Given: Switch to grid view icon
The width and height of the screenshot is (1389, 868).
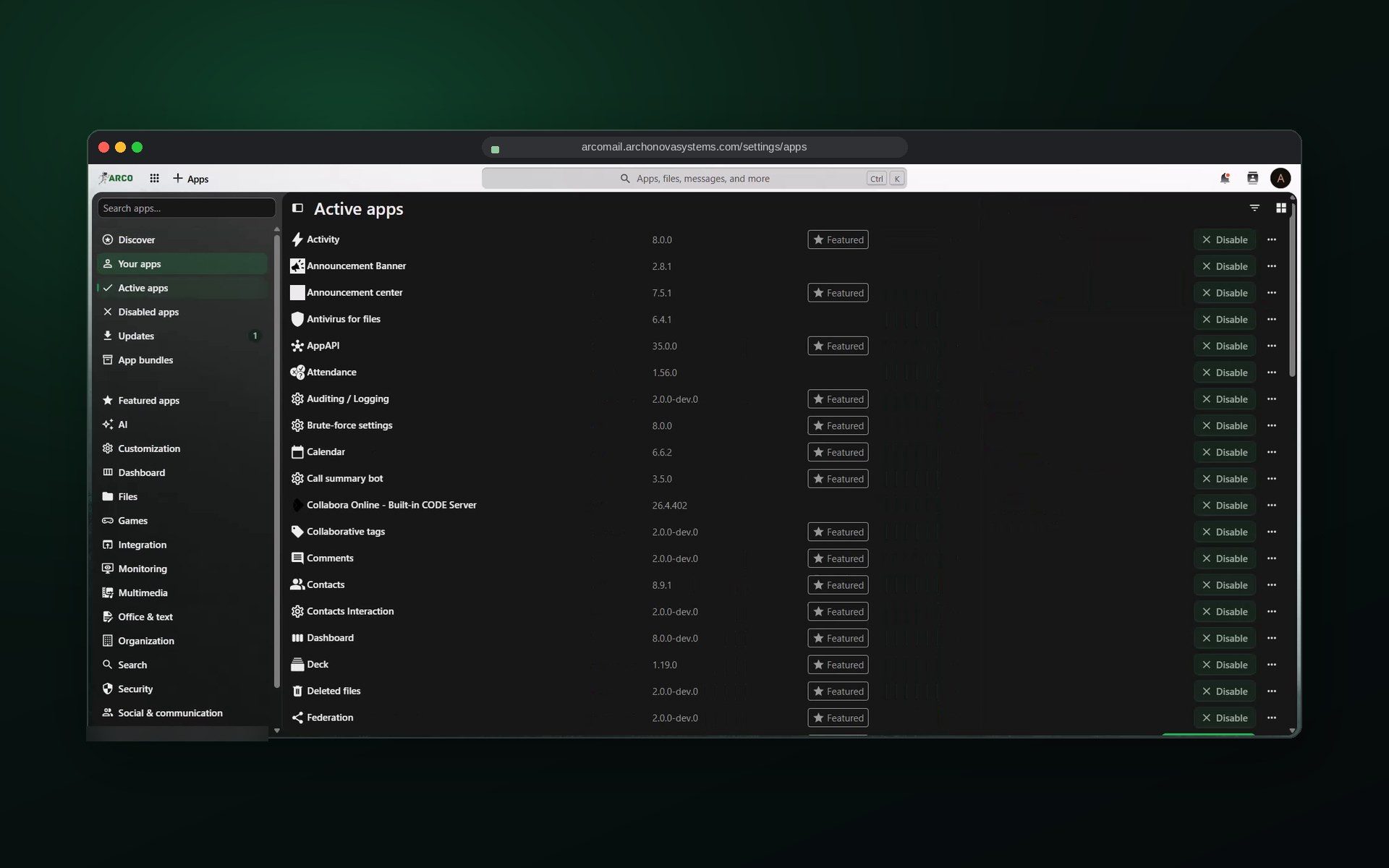Looking at the screenshot, I should (x=1280, y=208).
